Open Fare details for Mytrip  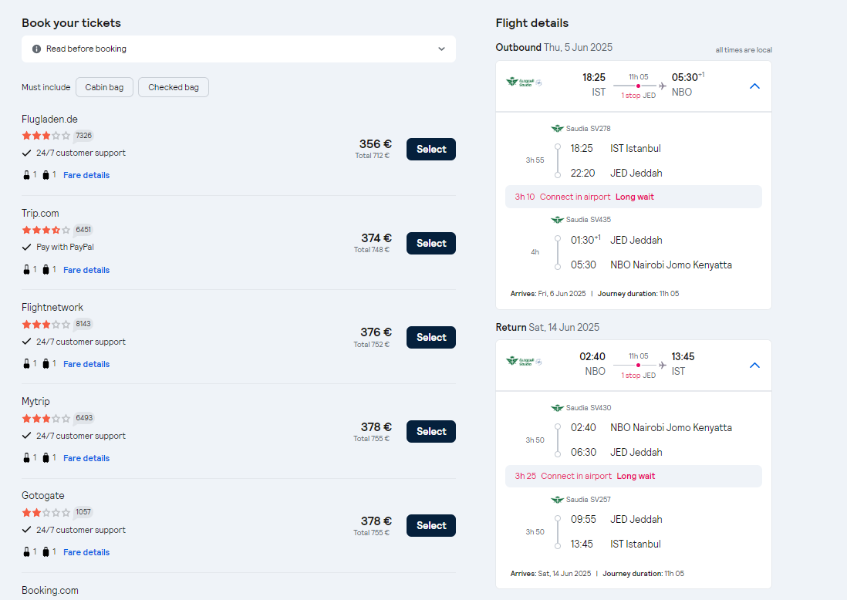pyautogui.click(x=86, y=458)
